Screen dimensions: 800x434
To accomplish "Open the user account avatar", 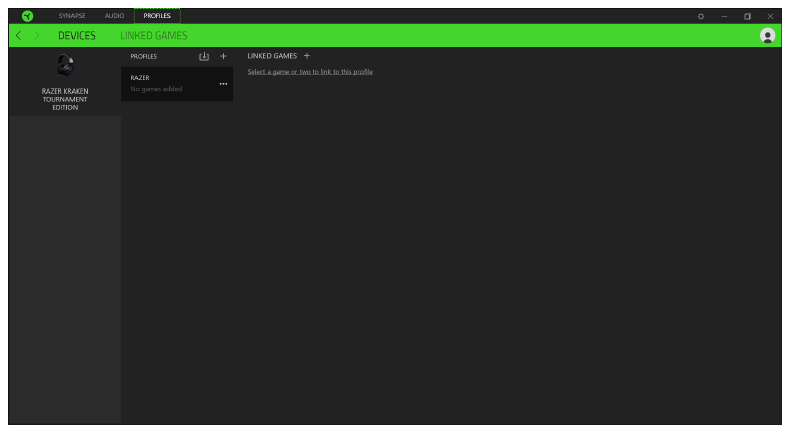I will (767, 36).
